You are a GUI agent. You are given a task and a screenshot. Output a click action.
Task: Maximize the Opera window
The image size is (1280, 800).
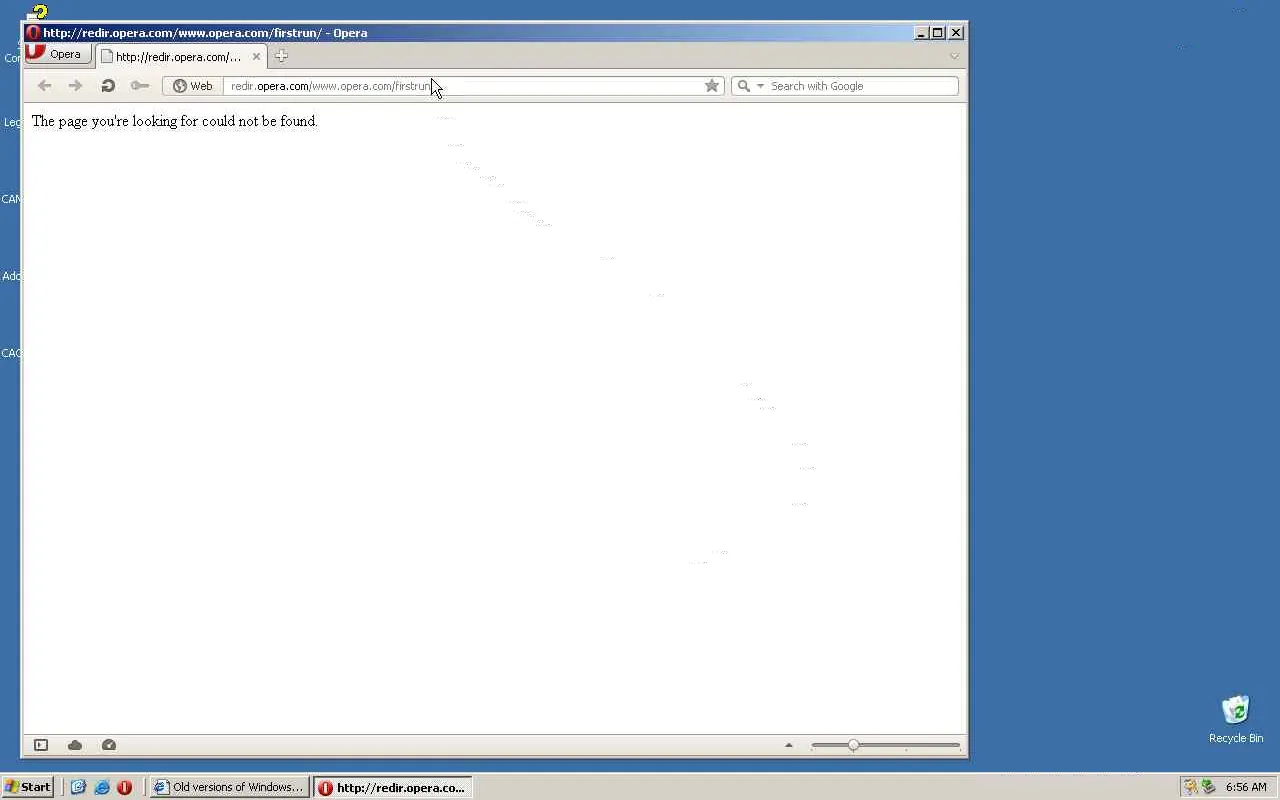coord(938,33)
